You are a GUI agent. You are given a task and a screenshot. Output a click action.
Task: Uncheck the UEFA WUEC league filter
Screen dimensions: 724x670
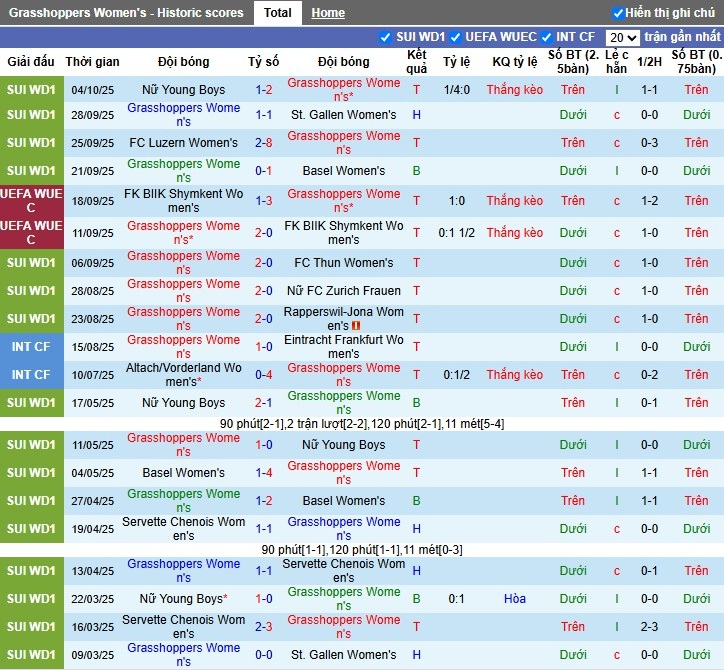pos(455,37)
